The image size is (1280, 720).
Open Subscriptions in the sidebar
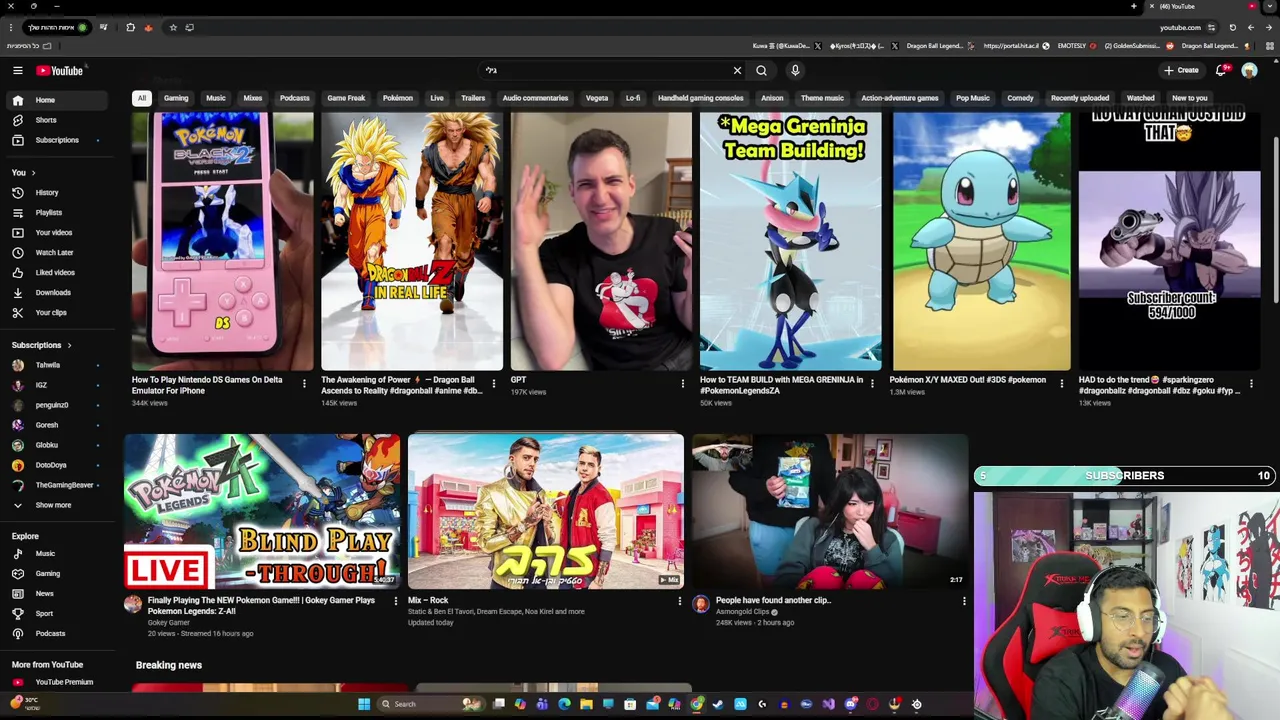tap(55, 140)
